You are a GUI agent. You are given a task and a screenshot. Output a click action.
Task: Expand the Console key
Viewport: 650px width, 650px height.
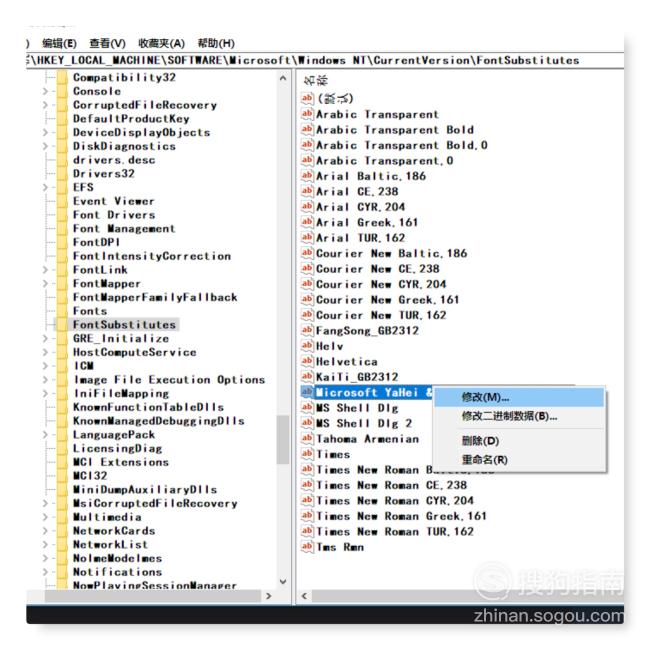[46, 91]
